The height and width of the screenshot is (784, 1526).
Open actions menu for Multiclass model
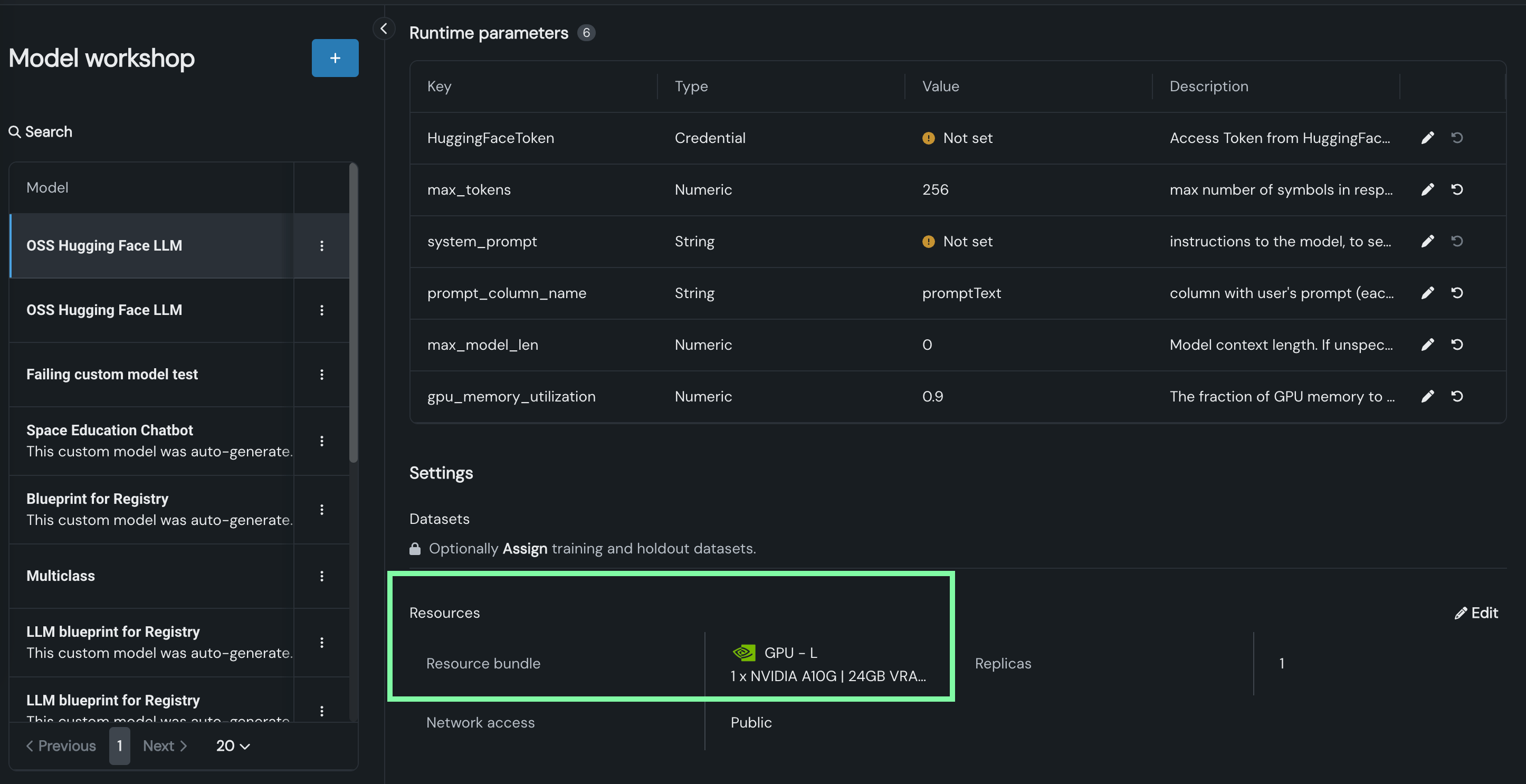point(322,576)
